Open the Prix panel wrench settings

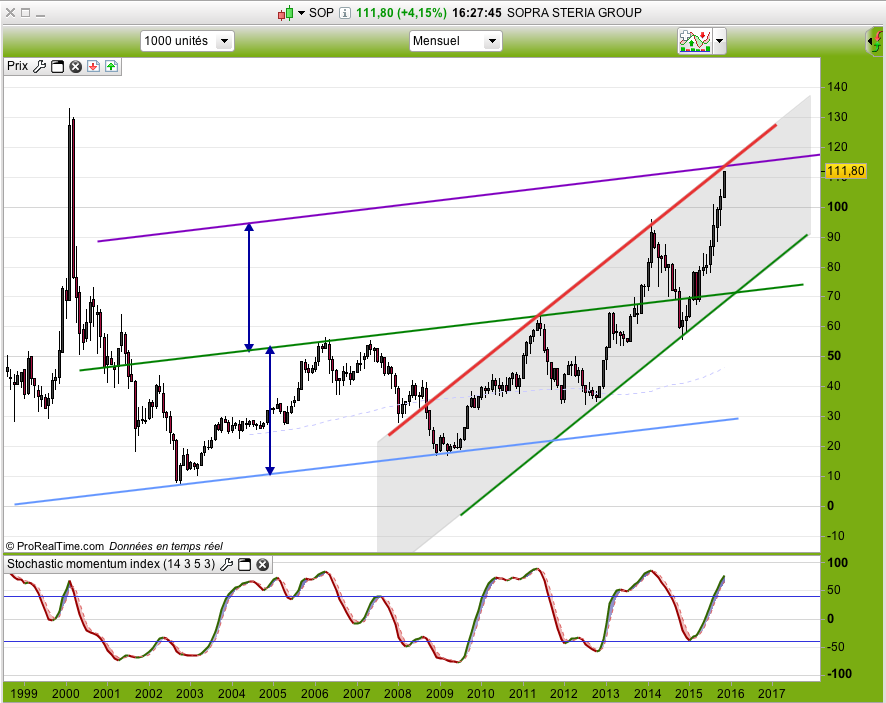point(39,67)
